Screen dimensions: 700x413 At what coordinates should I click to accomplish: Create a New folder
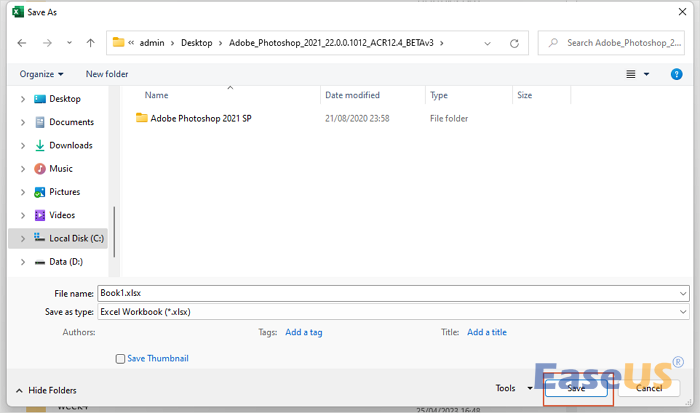(107, 74)
